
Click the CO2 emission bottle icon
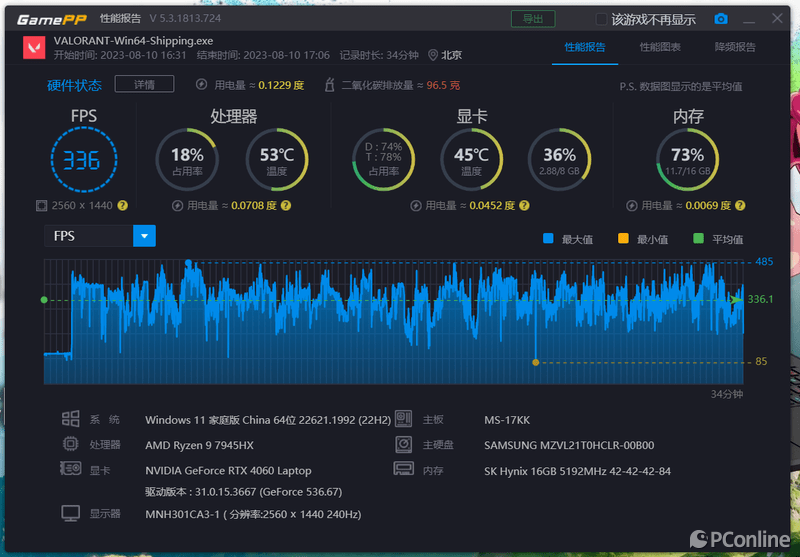[330, 85]
